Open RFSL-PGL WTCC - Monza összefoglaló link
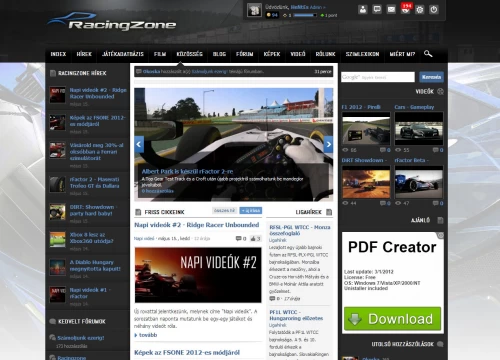 (x=300, y=230)
